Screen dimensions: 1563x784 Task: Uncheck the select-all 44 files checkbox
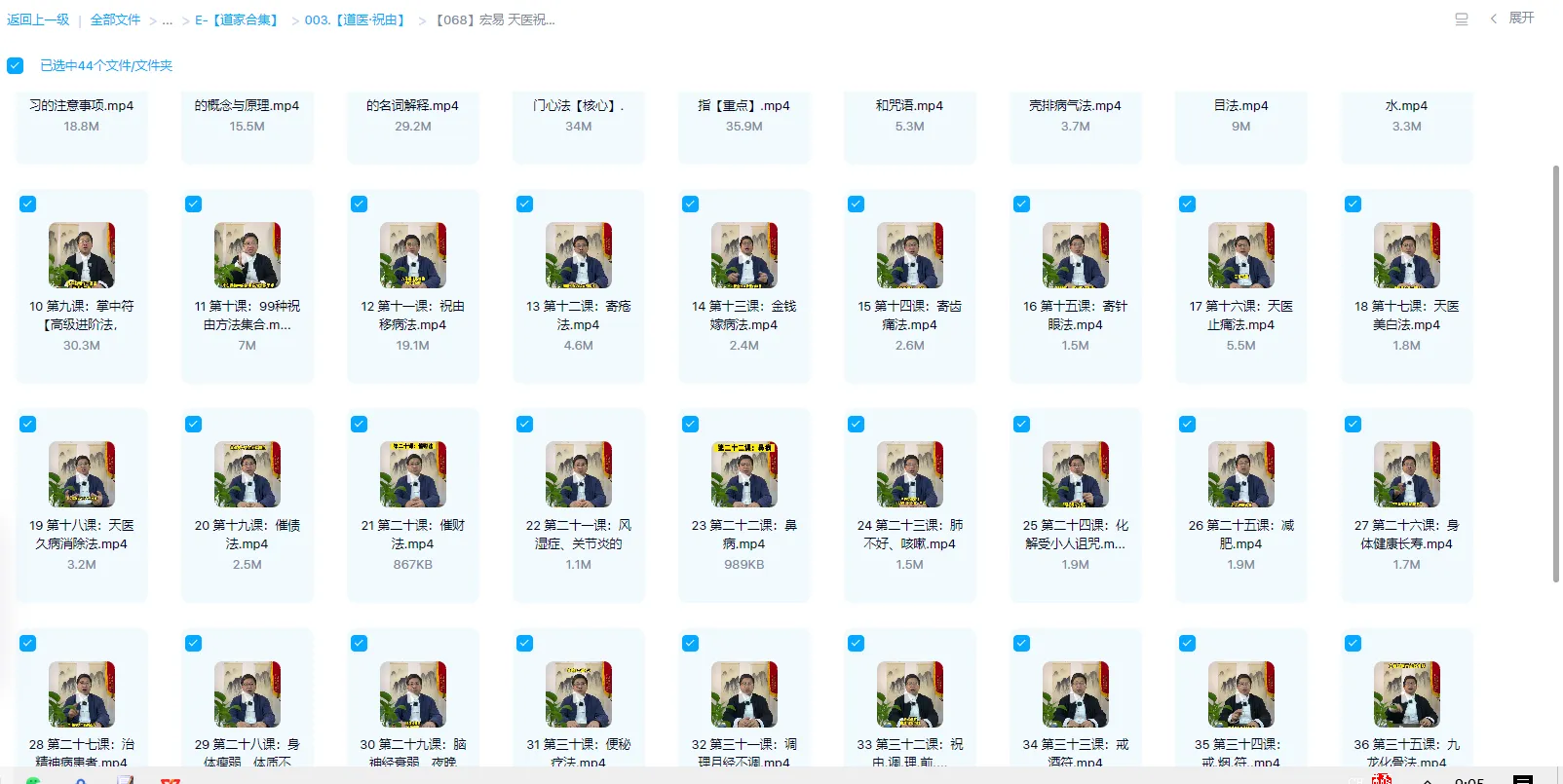[x=15, y=65]
